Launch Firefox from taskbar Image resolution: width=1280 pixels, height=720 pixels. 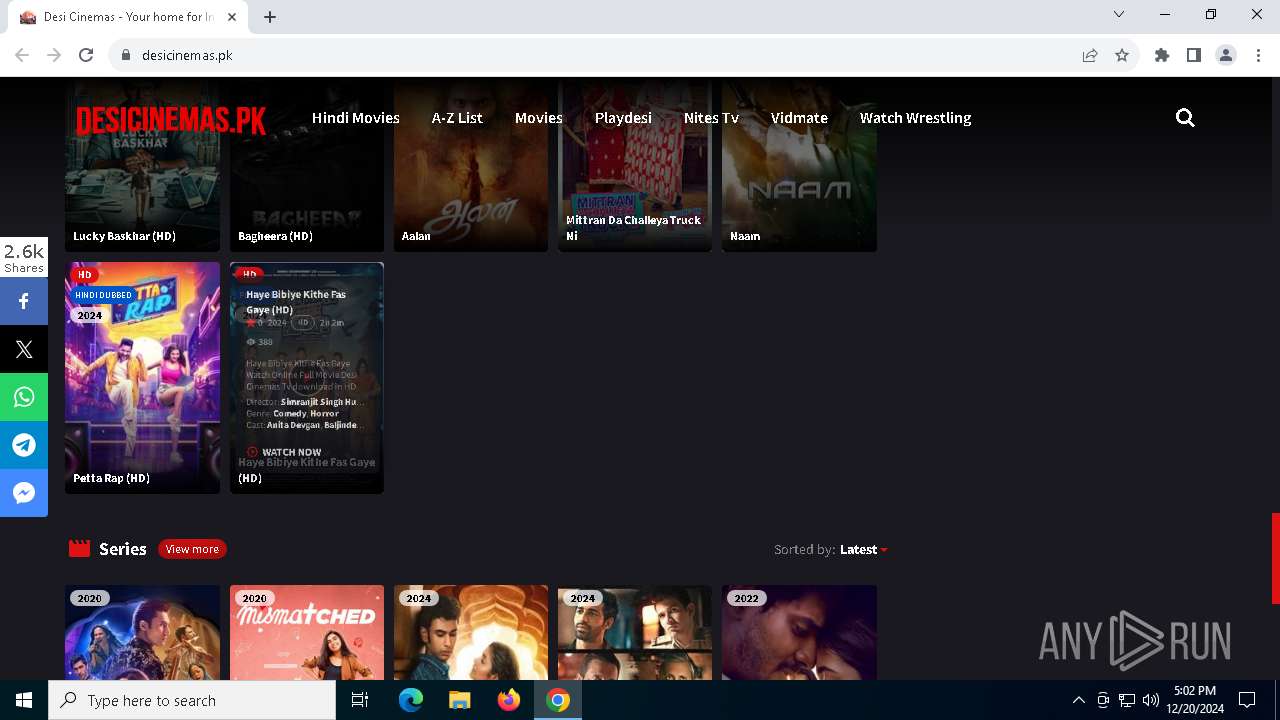(509, 700)
